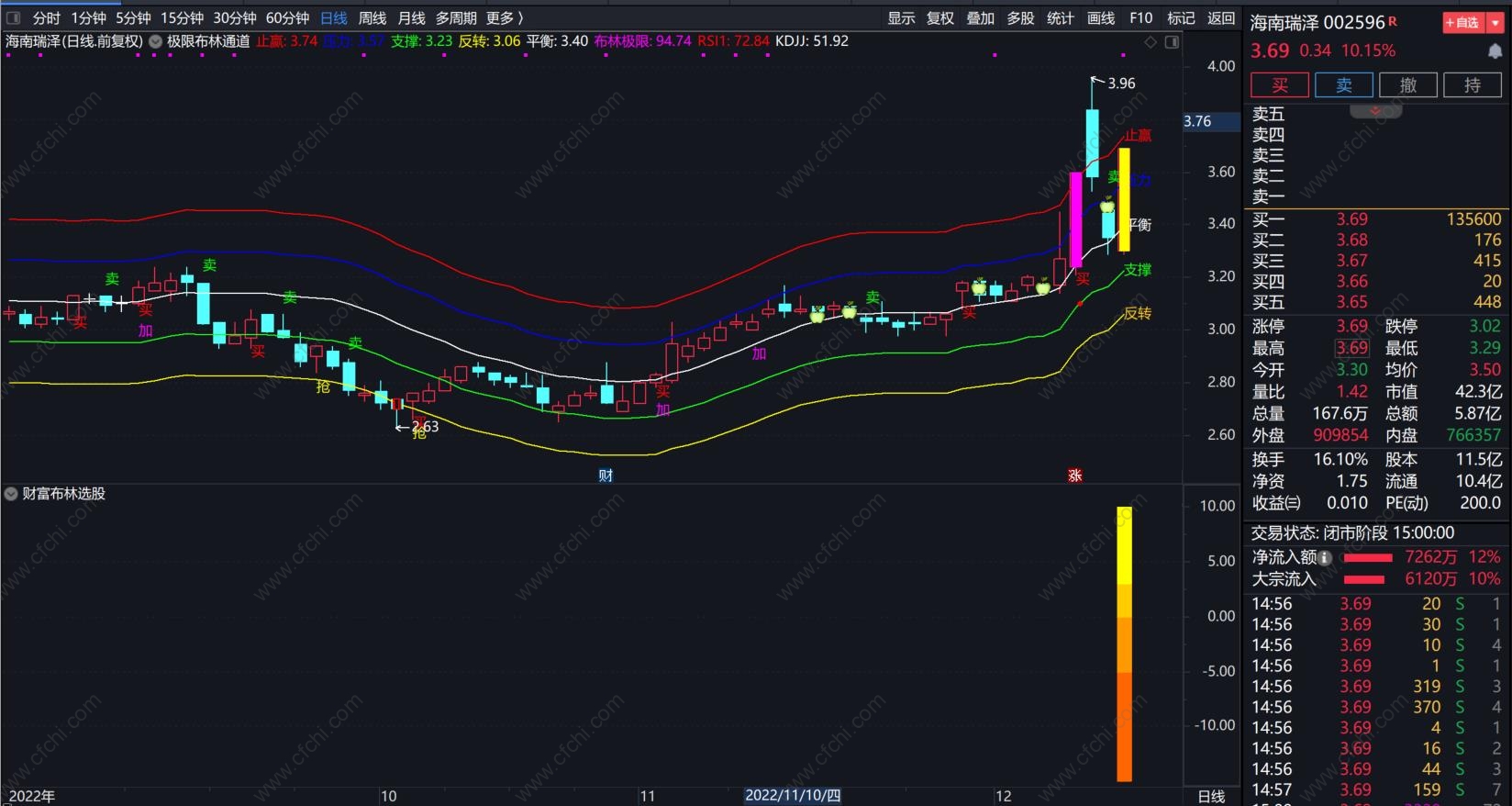Open the 叠加 overlay menu
The height and width of the screenshot is (806, 1512).
pos(981,17)
